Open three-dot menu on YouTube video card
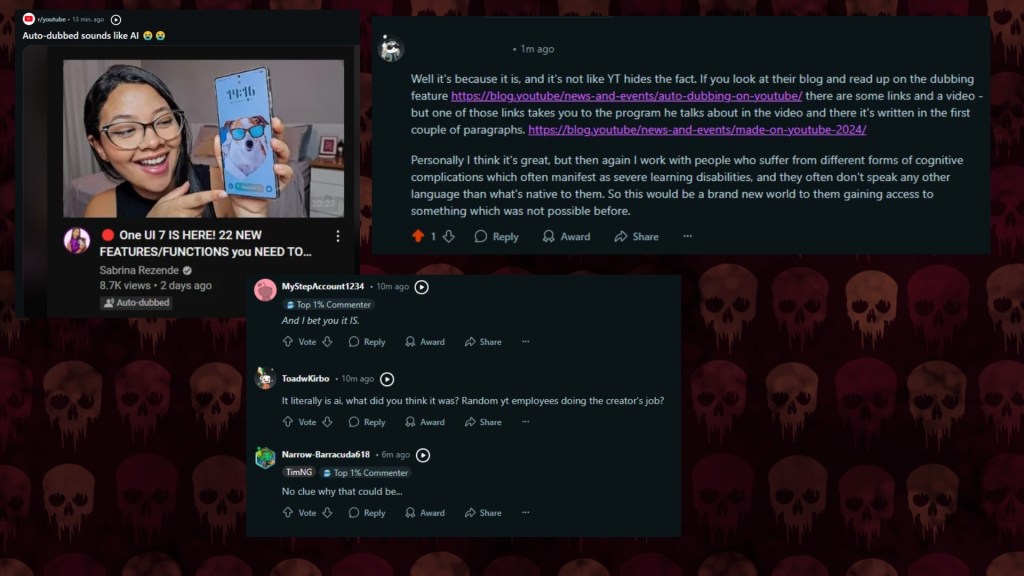This screenshot has height=576, width=1024. (x=338, y=236)
